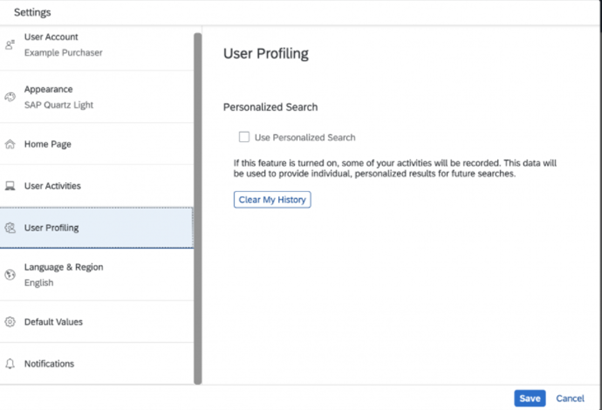
Task: Click the Appearance palette icon
Action: click(x=10, y=97)
